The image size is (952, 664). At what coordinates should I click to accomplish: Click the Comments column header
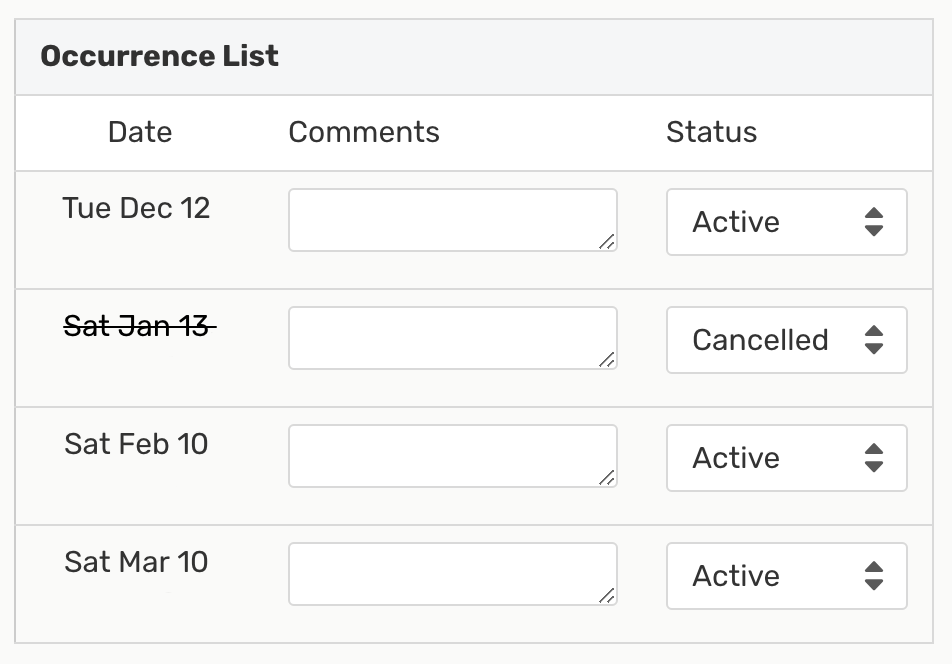coord(364,132)
